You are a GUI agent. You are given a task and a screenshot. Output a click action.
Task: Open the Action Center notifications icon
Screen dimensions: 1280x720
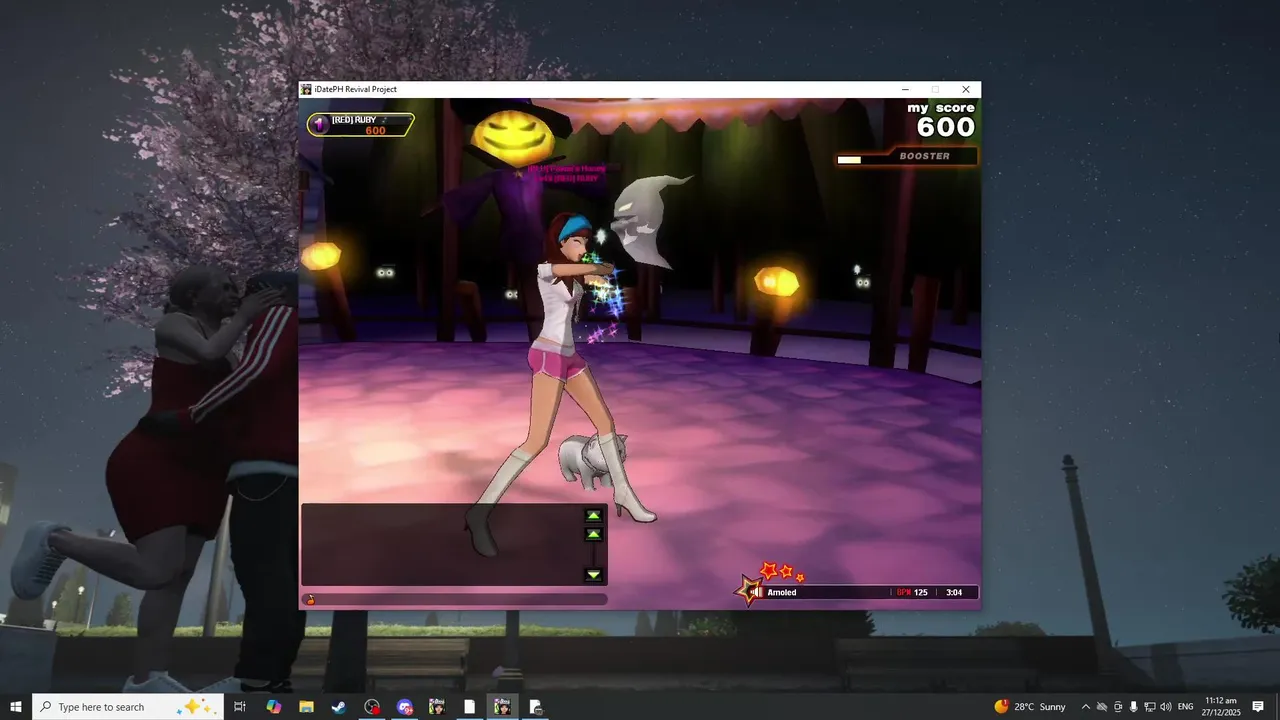[x=1258, y=706]
